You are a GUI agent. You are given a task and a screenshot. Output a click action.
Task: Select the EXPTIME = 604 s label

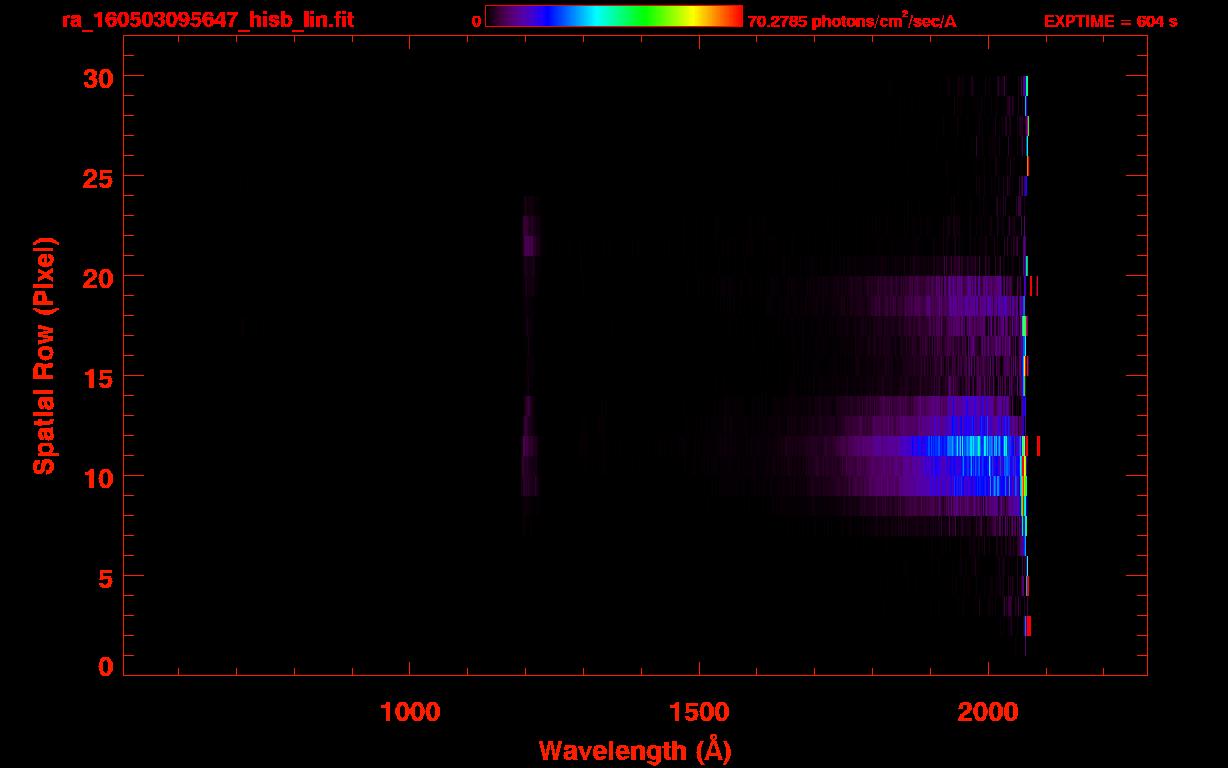click(x=1110, y=21)
